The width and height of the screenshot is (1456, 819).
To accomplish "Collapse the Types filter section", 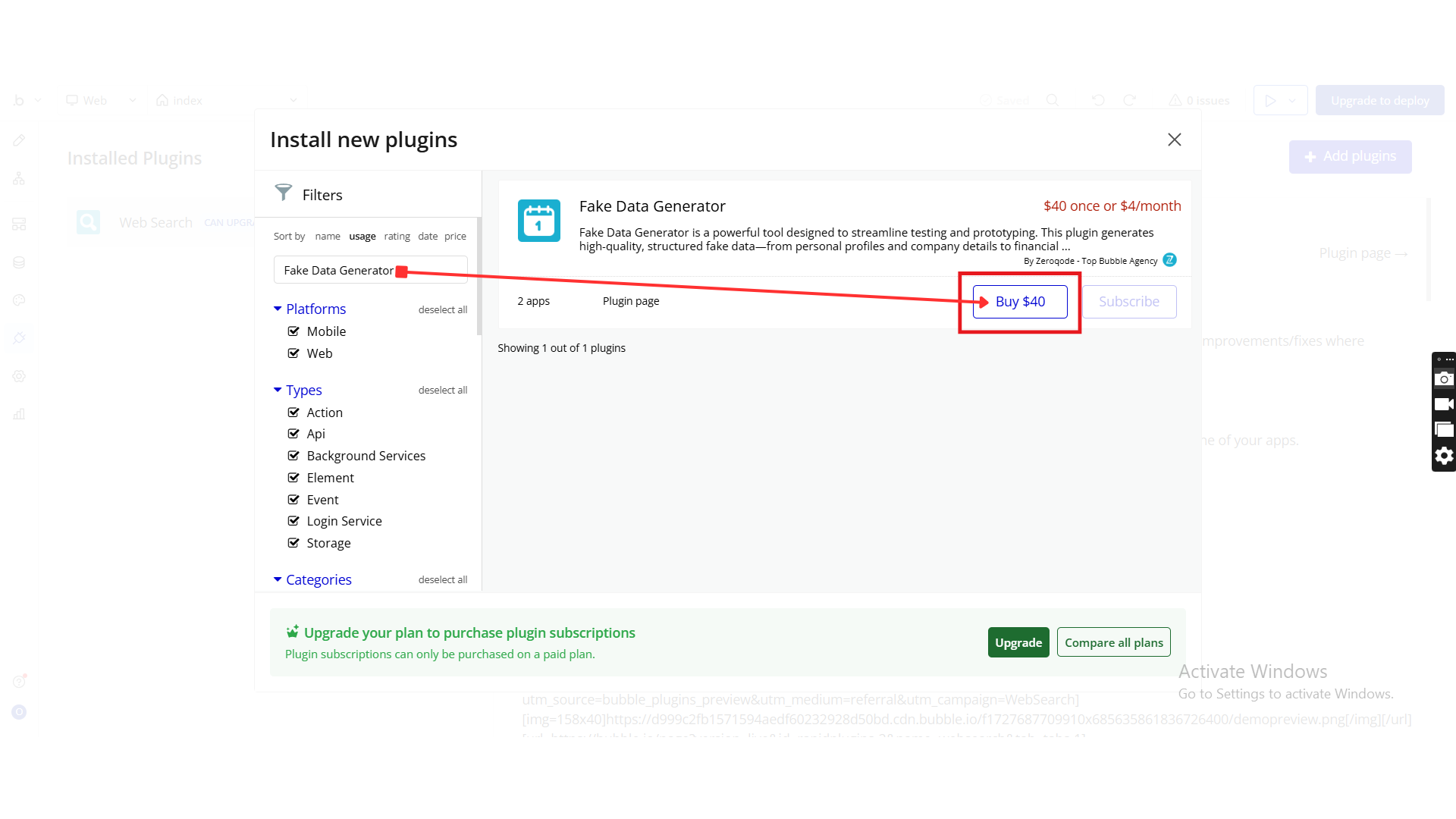I will 278,390.
